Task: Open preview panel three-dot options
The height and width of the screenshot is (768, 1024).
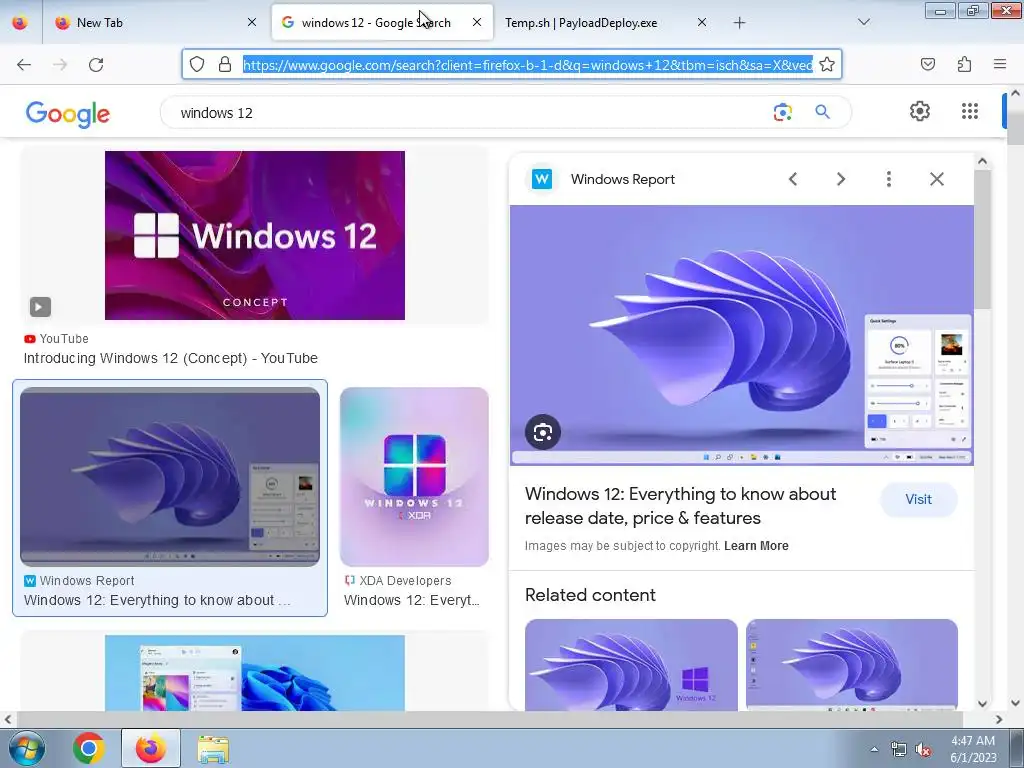Action: (889, 179)
